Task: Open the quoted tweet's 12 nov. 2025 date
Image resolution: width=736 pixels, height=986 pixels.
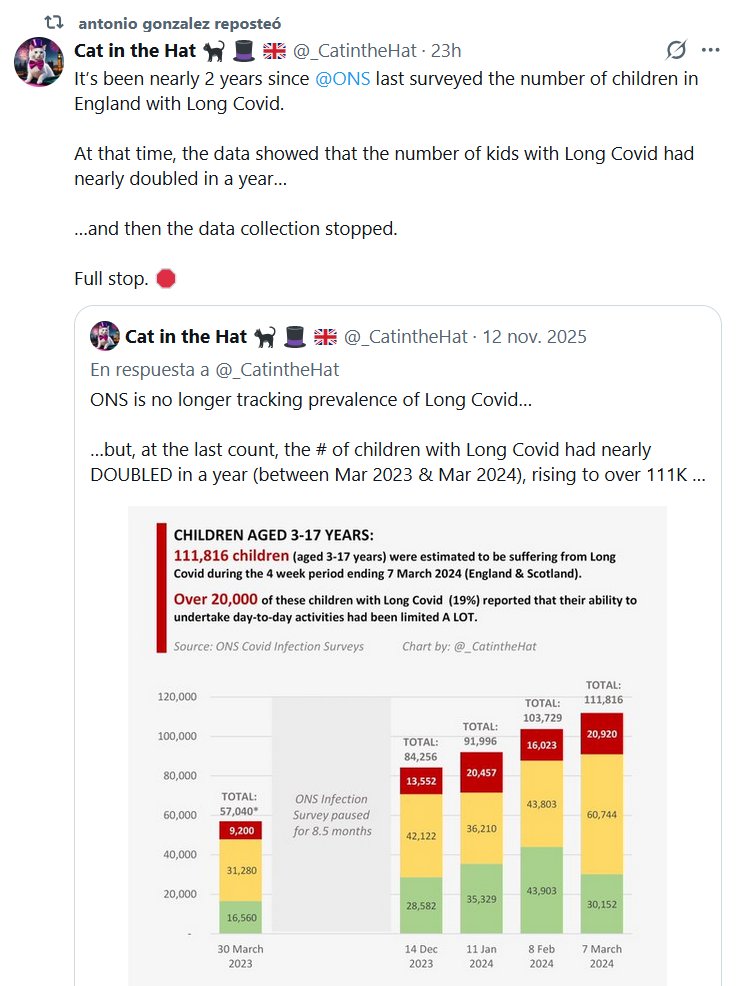Action: tap(535, 336)
